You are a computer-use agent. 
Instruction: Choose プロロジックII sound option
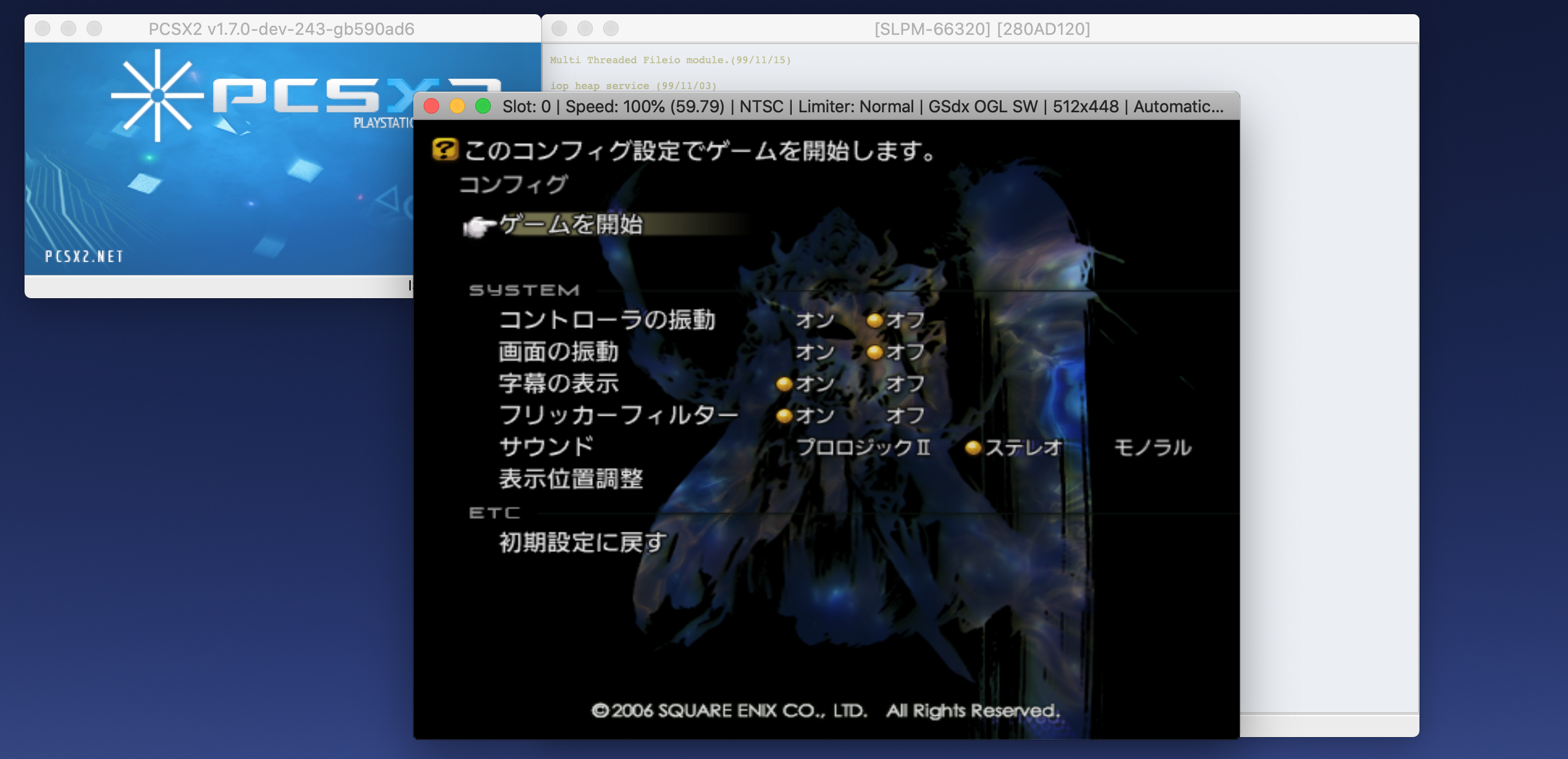point(863,447)
